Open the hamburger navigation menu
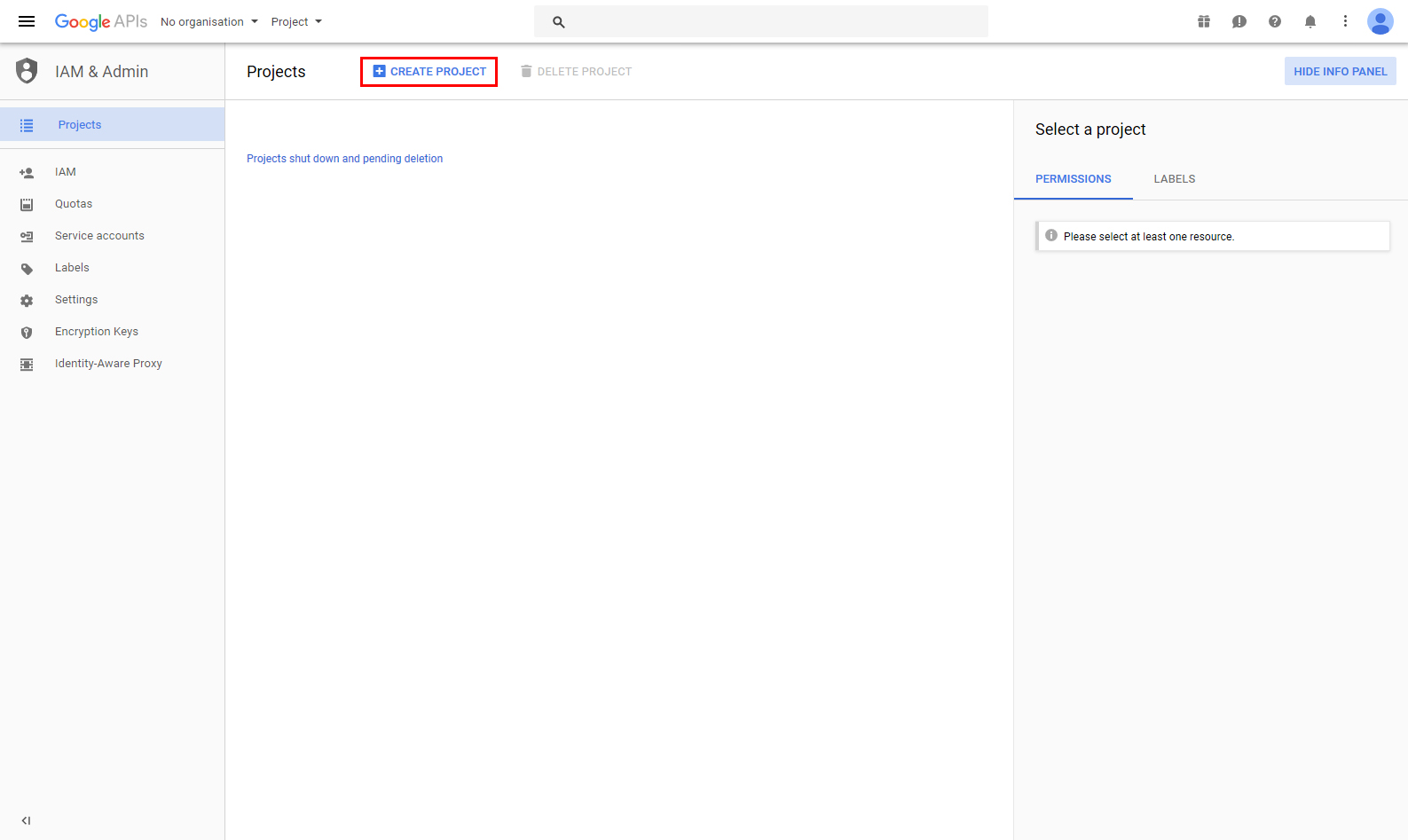This screenshot has height=840, width=1408. click(27, 21)
